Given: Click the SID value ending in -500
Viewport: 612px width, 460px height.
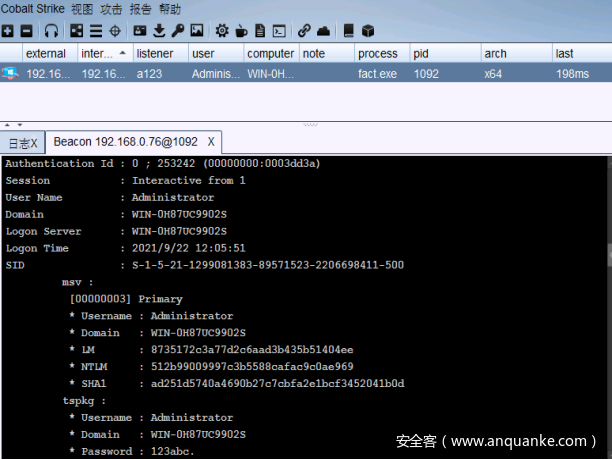Looking at the screenshot, I should (x=268, y=265).
